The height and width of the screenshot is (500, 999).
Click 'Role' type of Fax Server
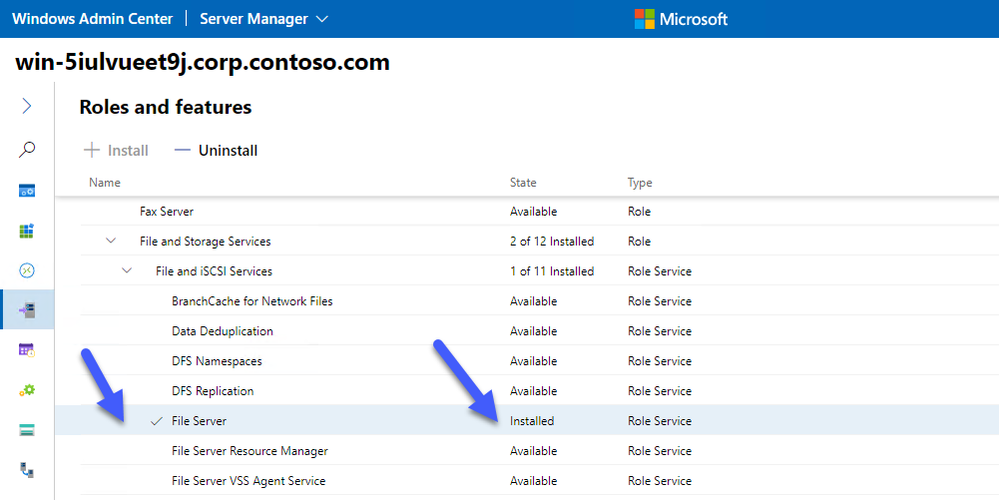(639, 211)
